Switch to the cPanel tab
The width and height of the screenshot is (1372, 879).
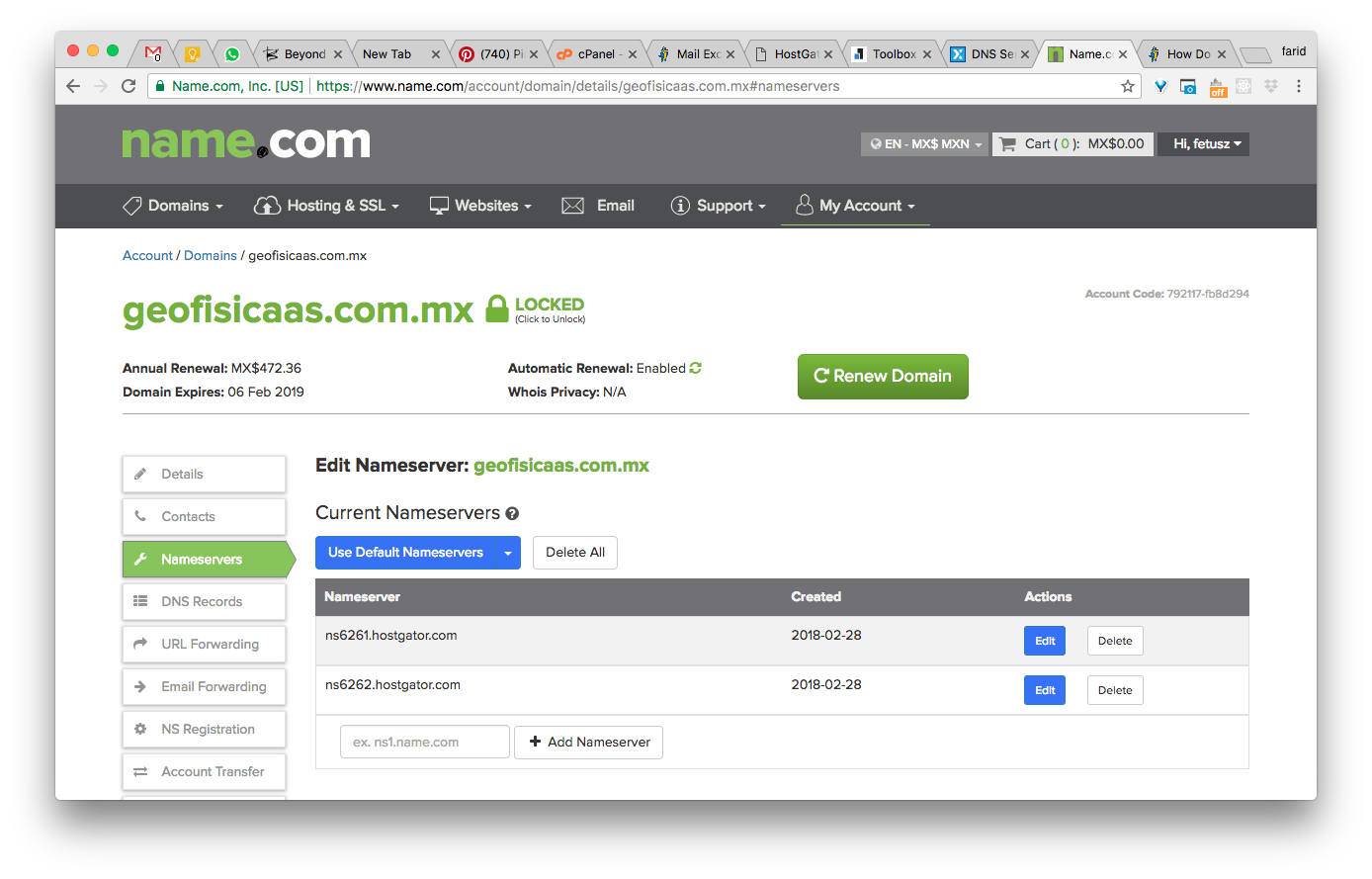[x=596, y=54]
